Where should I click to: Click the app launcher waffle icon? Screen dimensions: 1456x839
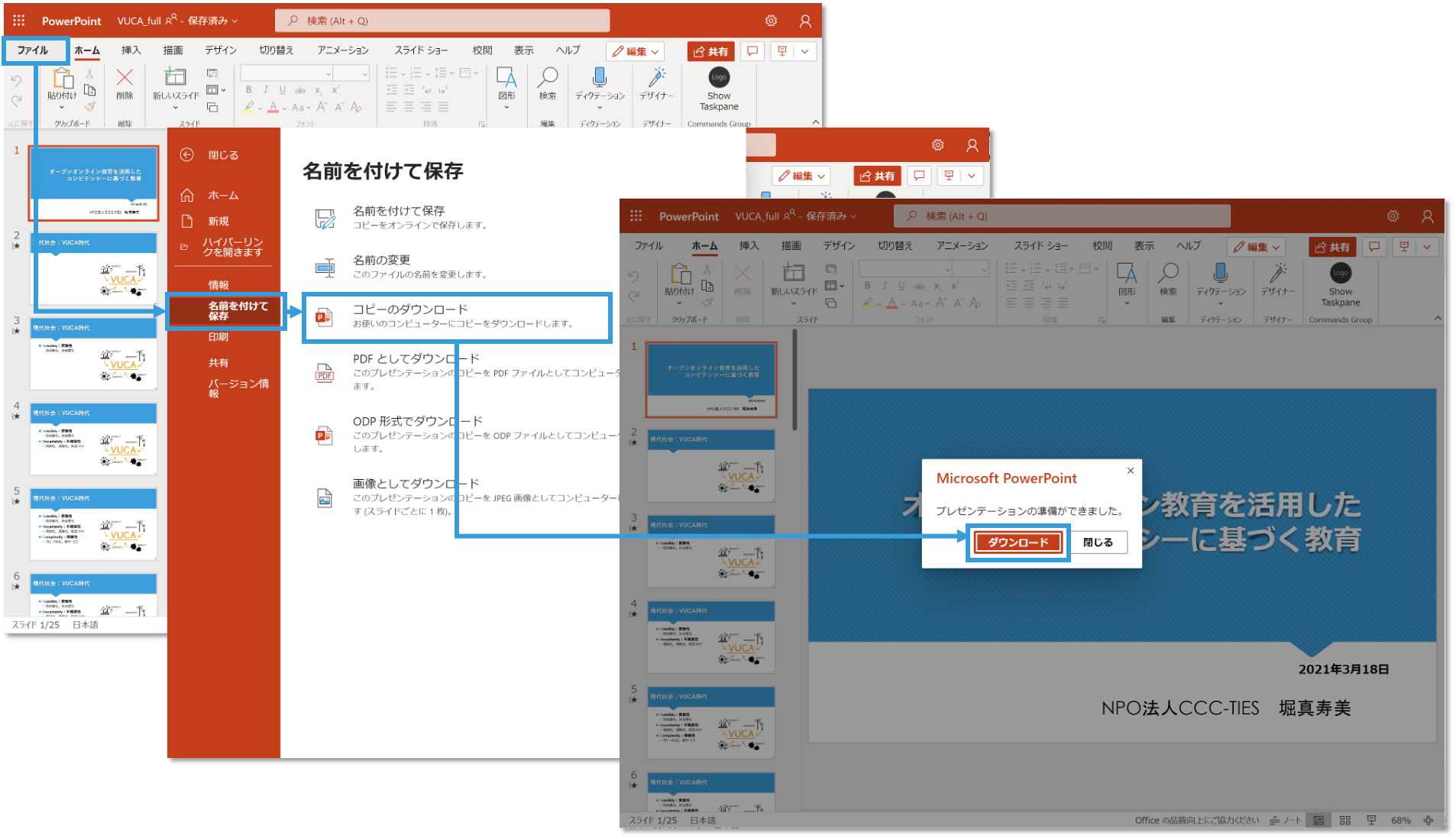(x=18, y=21)
